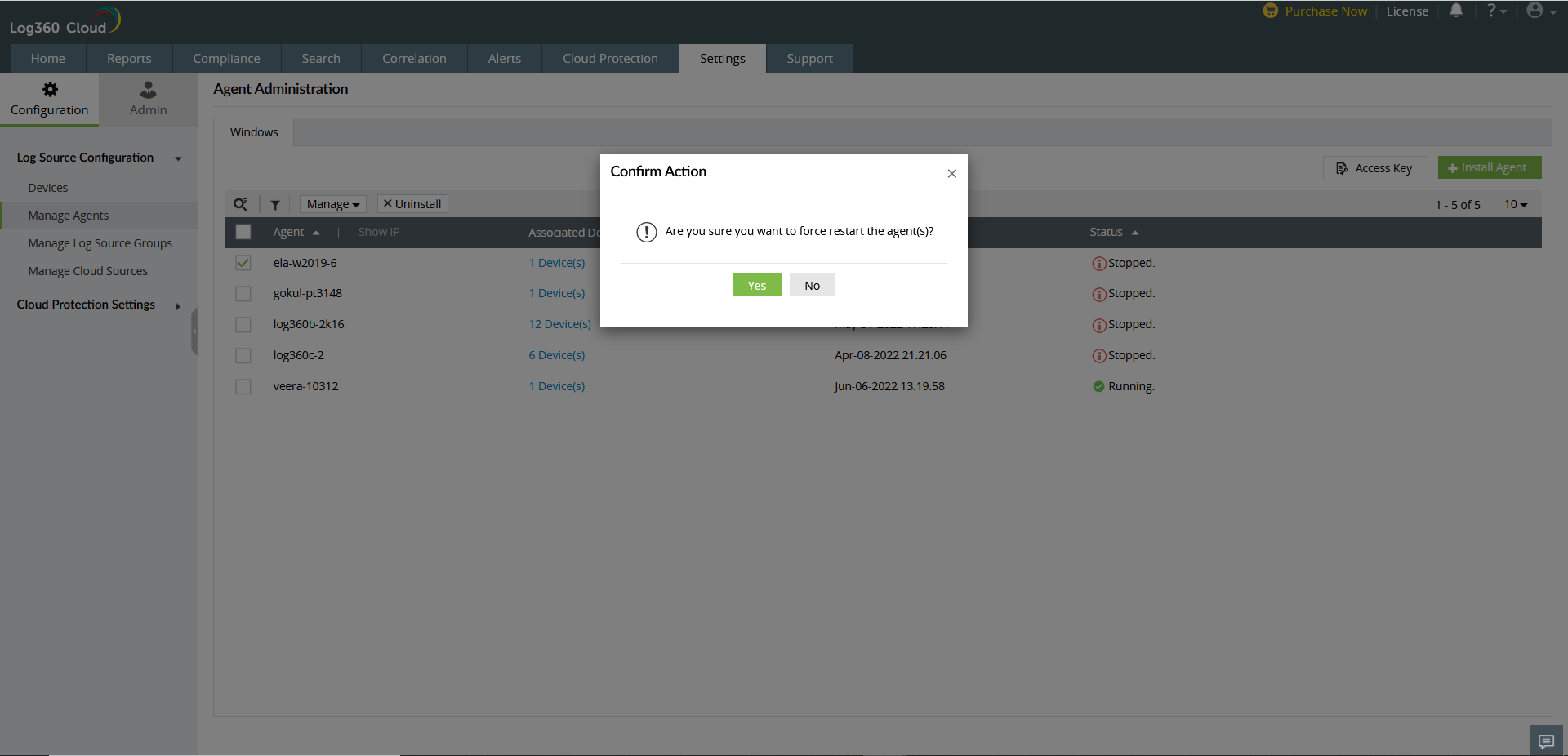This screenshot has width=1568, height=756.
Task: Open the Reports tab
Action: [129, 59]
